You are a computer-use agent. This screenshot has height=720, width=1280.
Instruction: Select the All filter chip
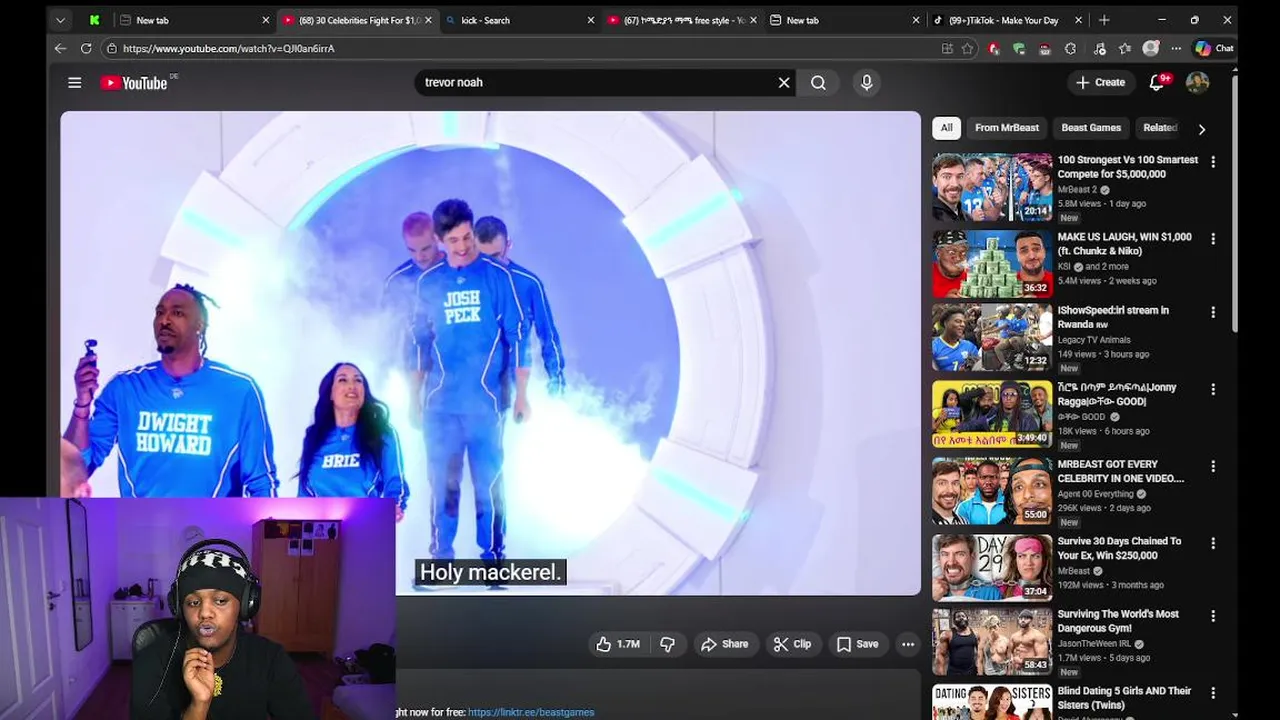946,128
